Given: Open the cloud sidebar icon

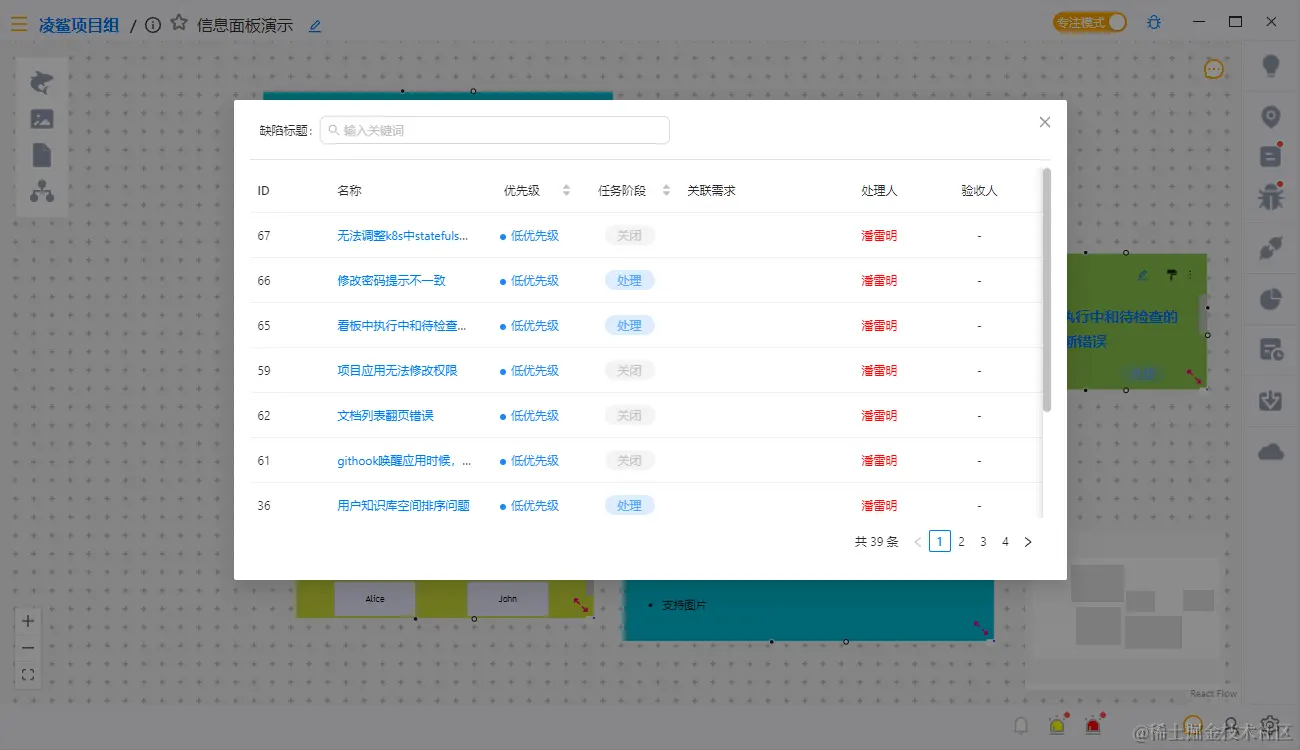Looking at the screenshot, I should pos(1271,452).
